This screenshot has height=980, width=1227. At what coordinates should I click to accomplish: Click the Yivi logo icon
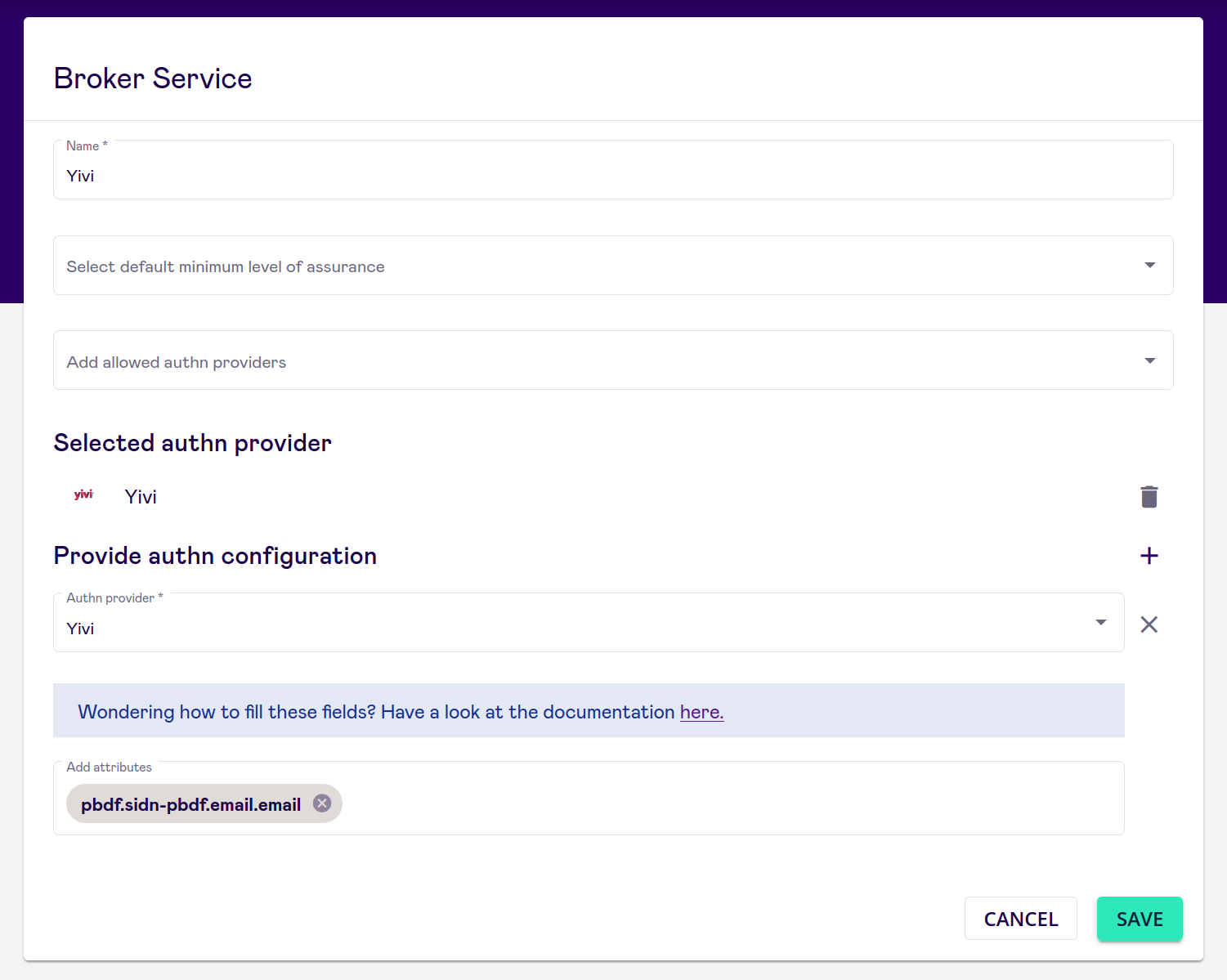click(x=83, y=494)
